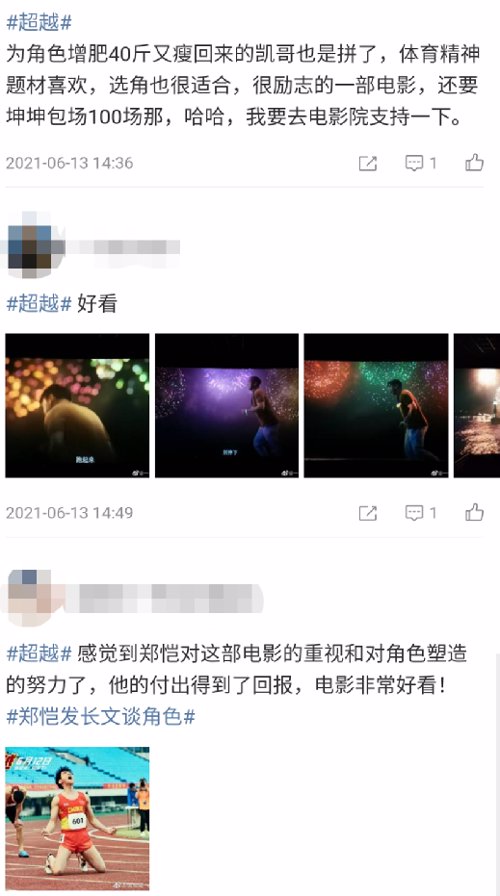View the purple fireworks runner image
This screenshot has width=500, height=896.
pyautogui.click(x=227, y=406)
